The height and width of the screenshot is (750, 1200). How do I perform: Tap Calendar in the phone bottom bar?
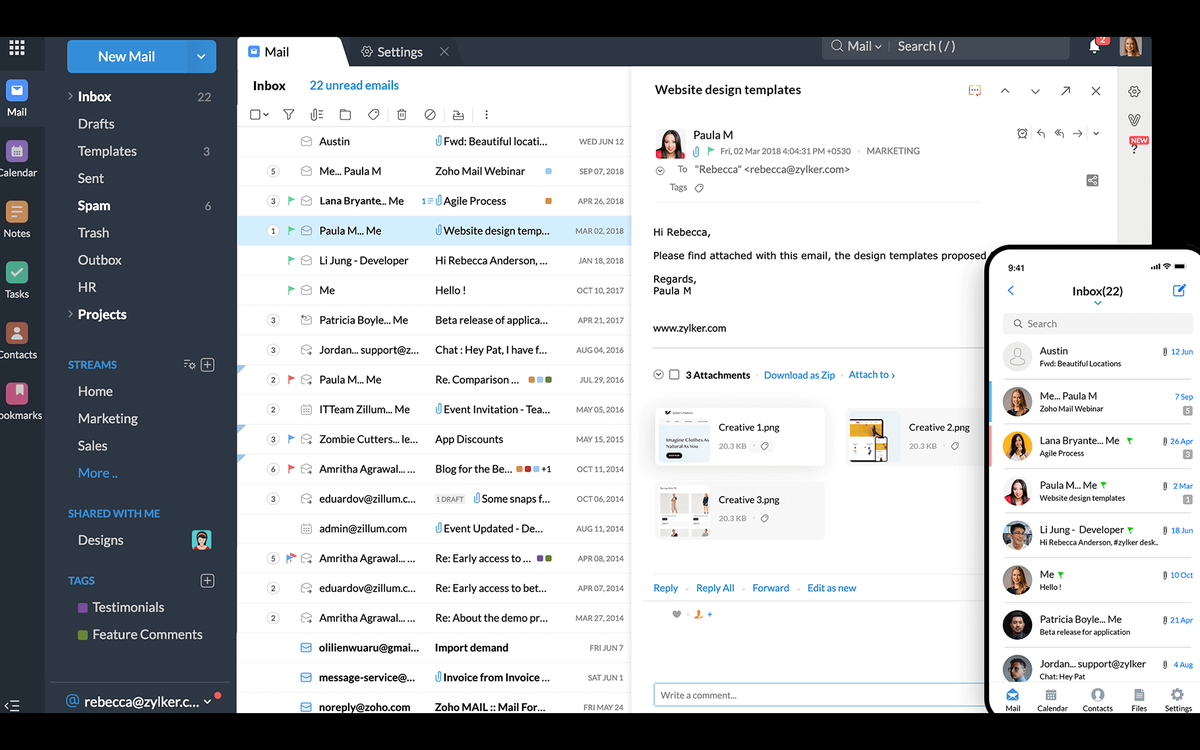1052,700
